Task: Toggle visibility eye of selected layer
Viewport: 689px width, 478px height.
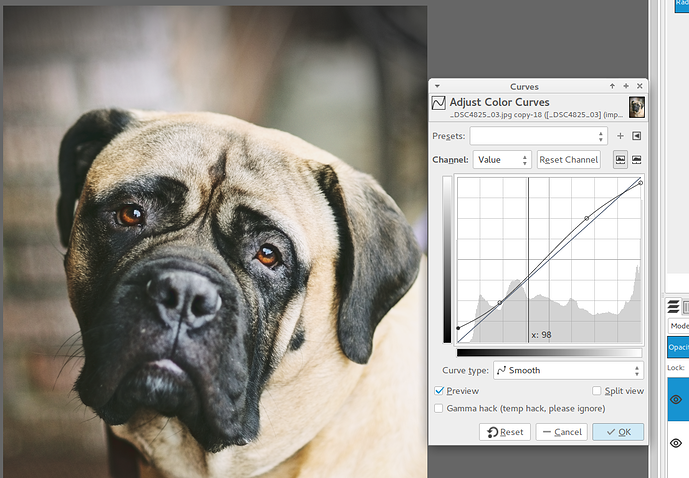Action: coord(676,399)
